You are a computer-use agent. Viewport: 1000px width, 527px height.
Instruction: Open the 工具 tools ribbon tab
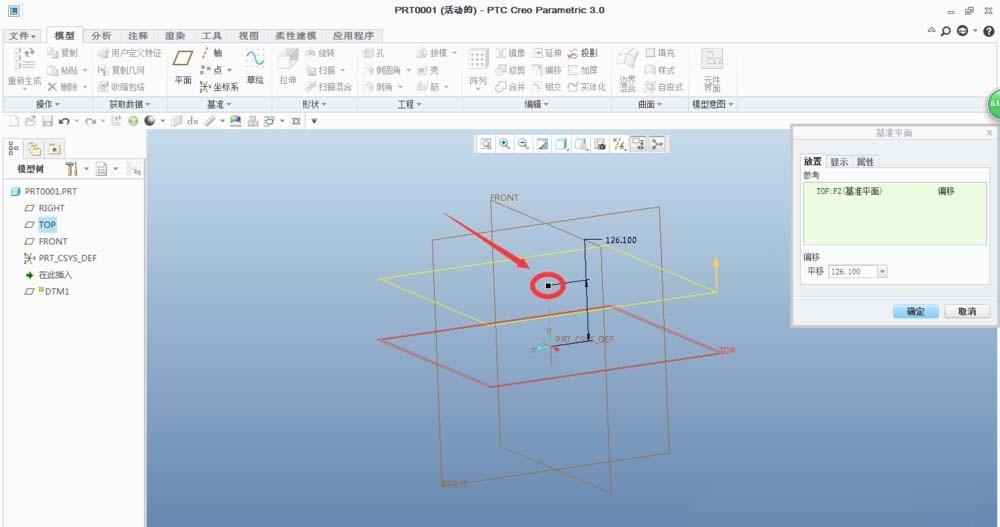coord(212,36)
